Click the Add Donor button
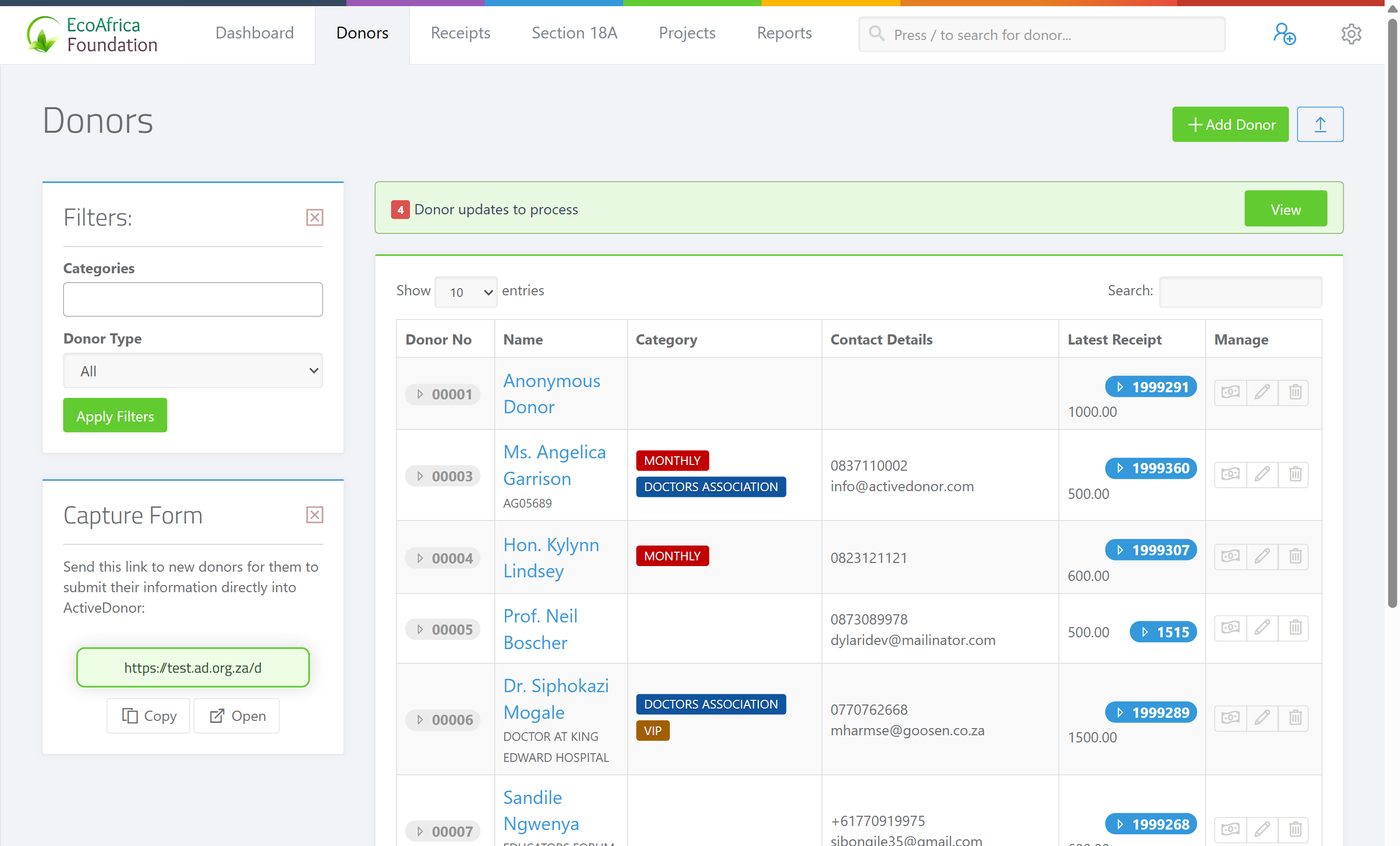Image resolution: width=1400 pixels, height=846 pixels. pyautogui.click(x=1230, y=124)
